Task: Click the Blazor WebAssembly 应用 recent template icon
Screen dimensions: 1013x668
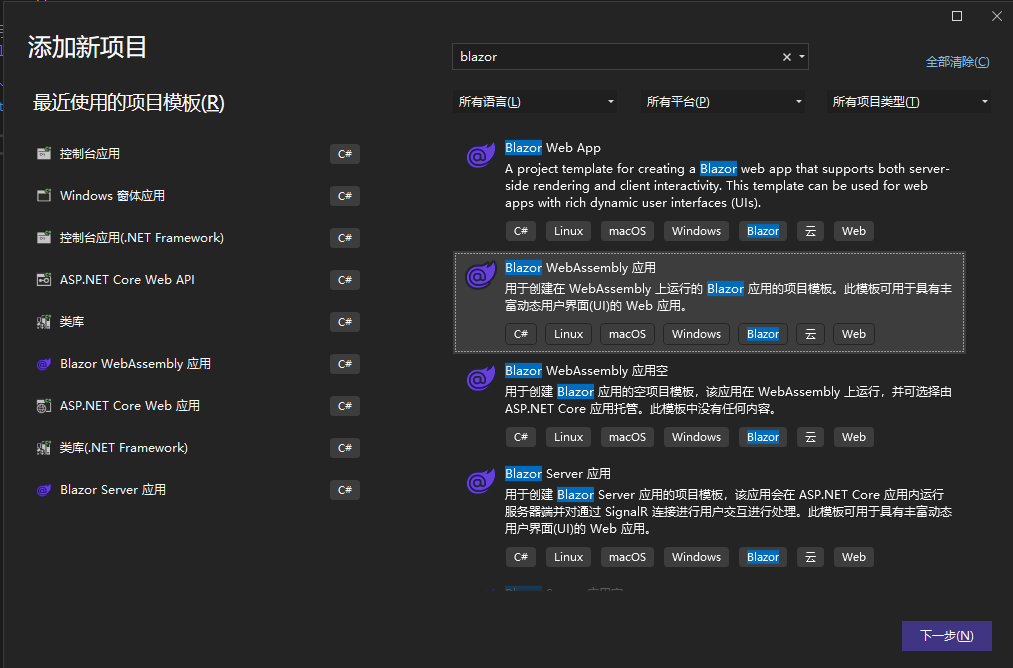Action: click(44, 364)
